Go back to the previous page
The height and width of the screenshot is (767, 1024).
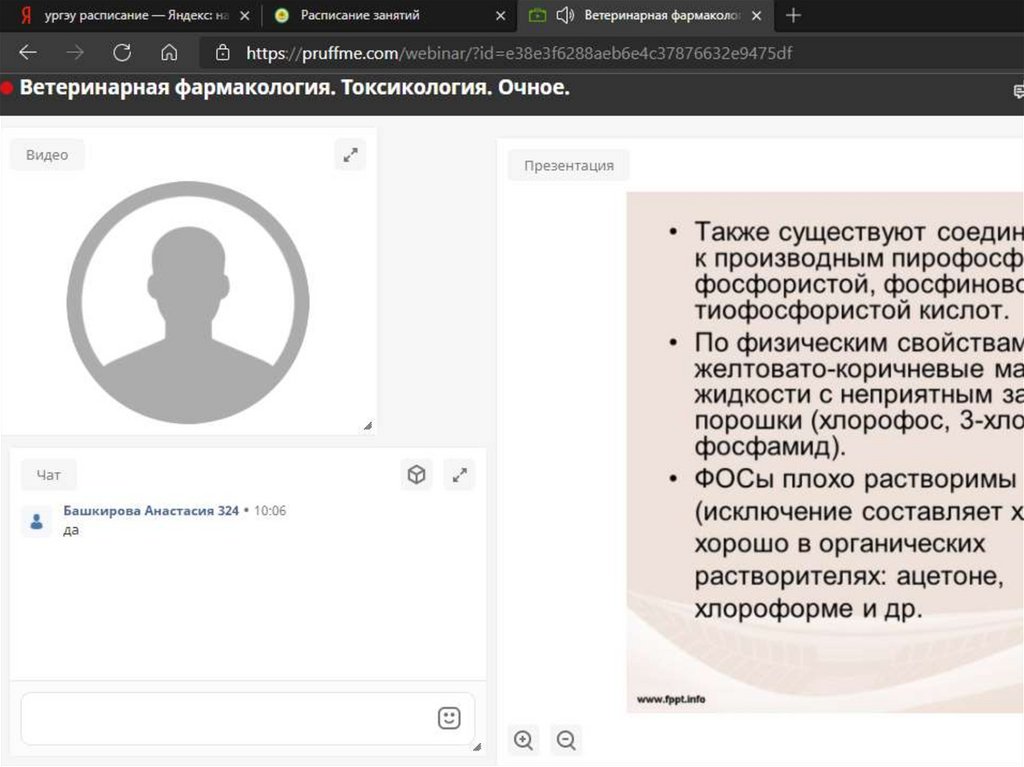click(x=28, y=53)
